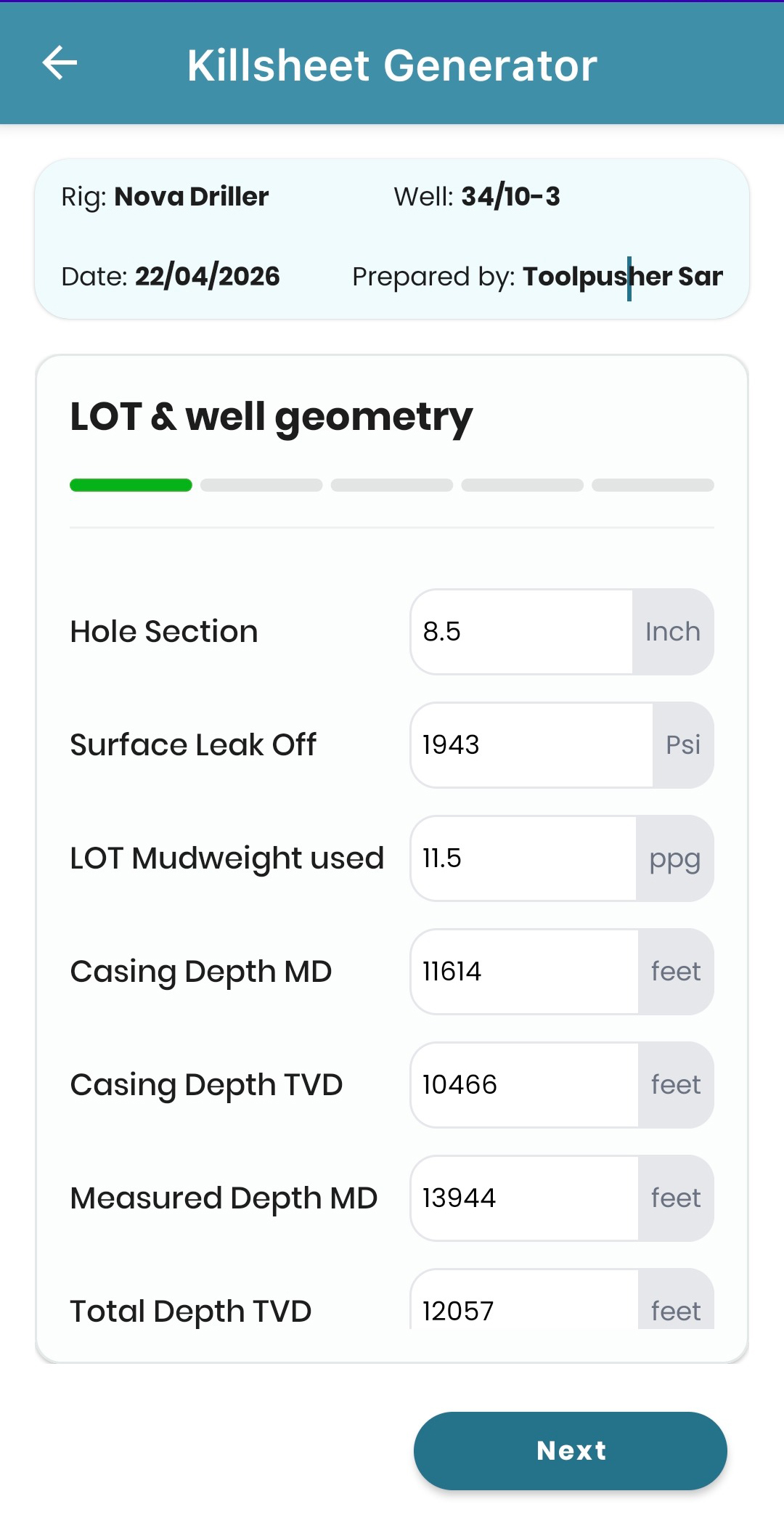Edit the Prepared by name text
Viewport: 784px width, 1536px height.
pyautogui.click(x=623, y=277)
